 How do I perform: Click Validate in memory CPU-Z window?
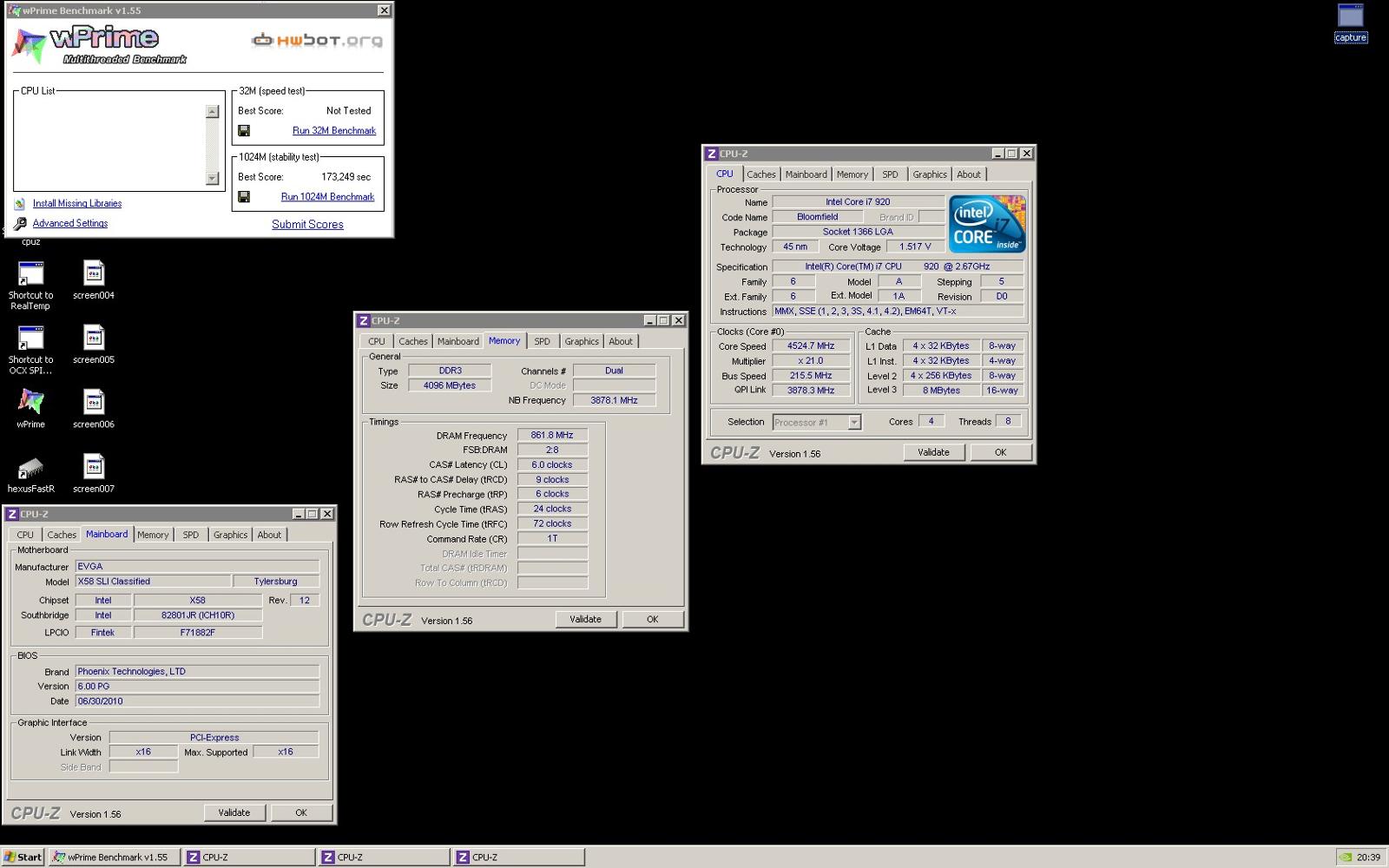(585, 620)
